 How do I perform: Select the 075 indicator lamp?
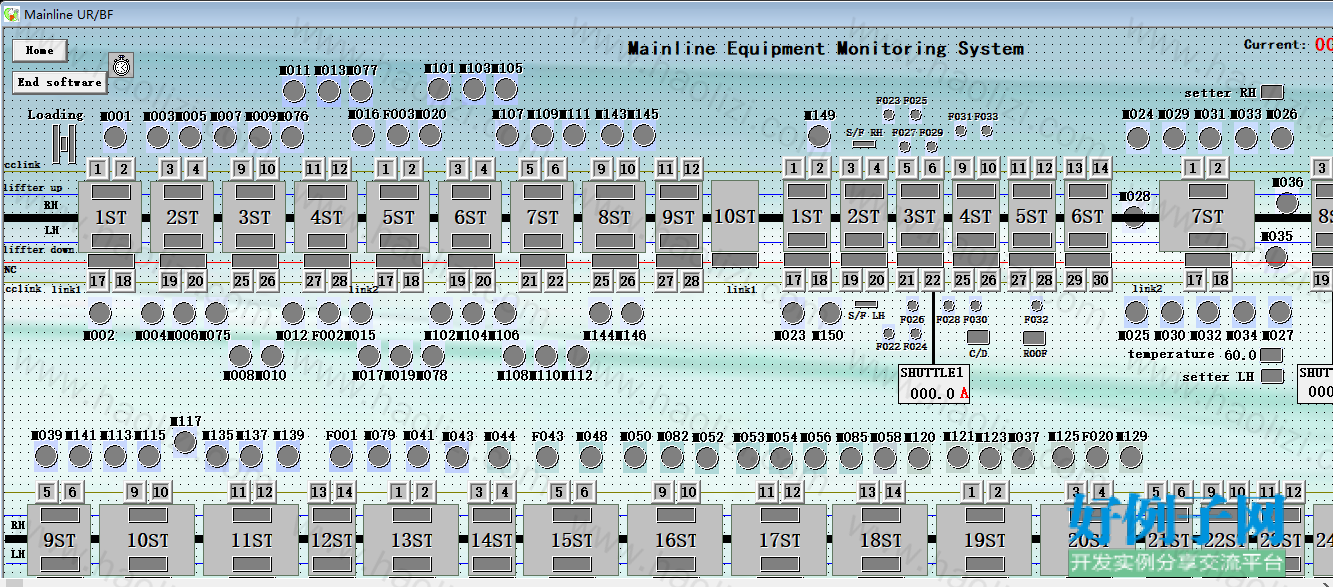click(216, 313)
